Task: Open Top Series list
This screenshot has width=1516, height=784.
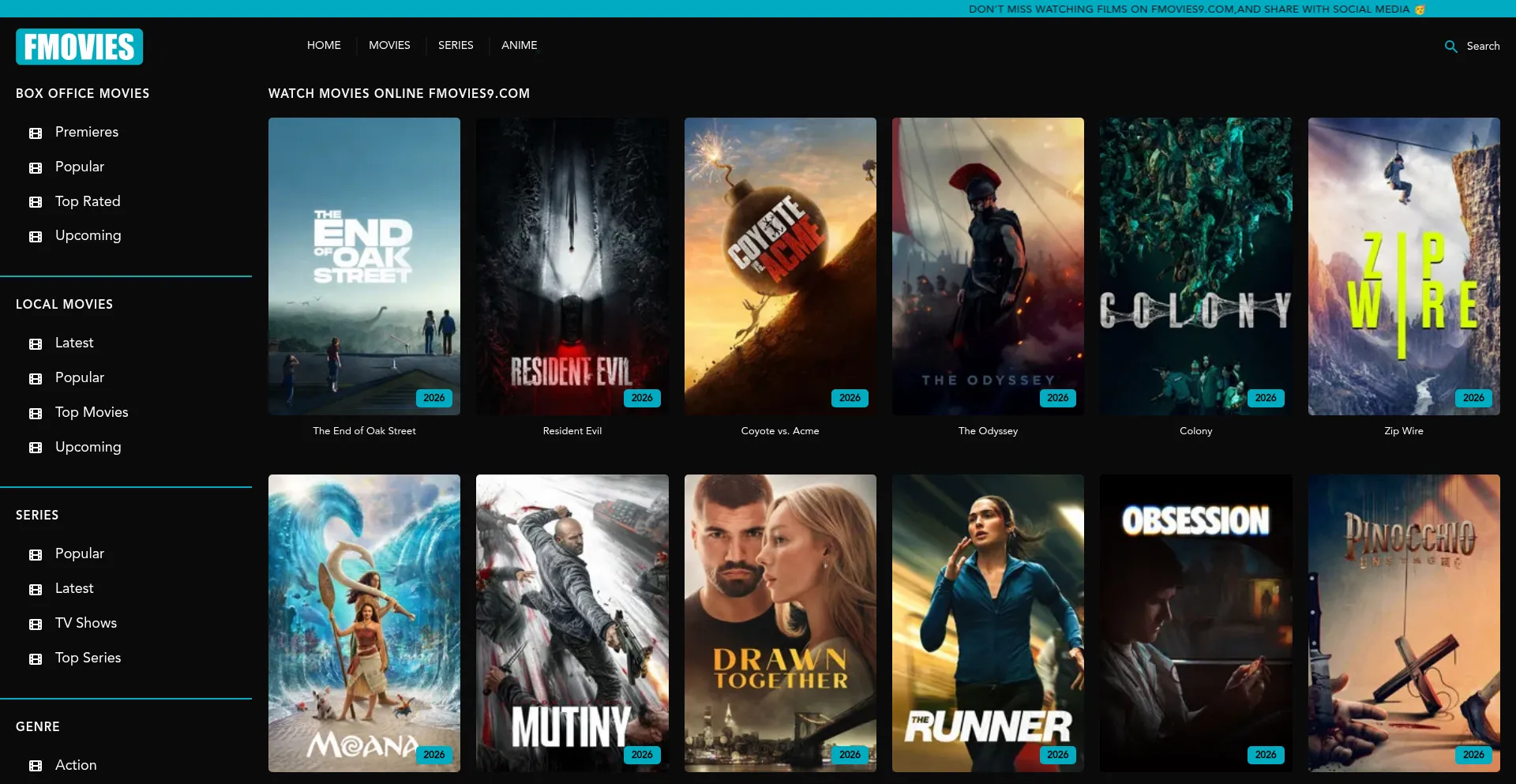Action: pyautogui.click(x=88, y=658)
